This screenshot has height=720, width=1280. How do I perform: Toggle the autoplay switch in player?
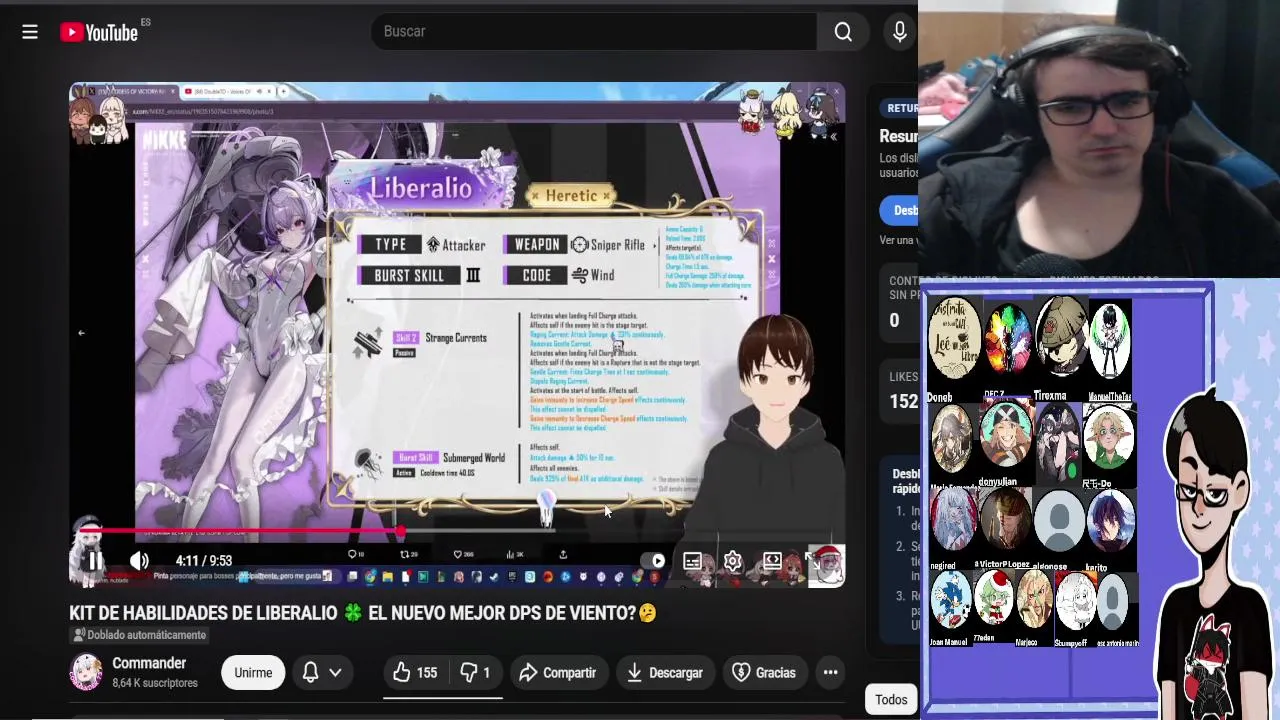tap(653, 561)
